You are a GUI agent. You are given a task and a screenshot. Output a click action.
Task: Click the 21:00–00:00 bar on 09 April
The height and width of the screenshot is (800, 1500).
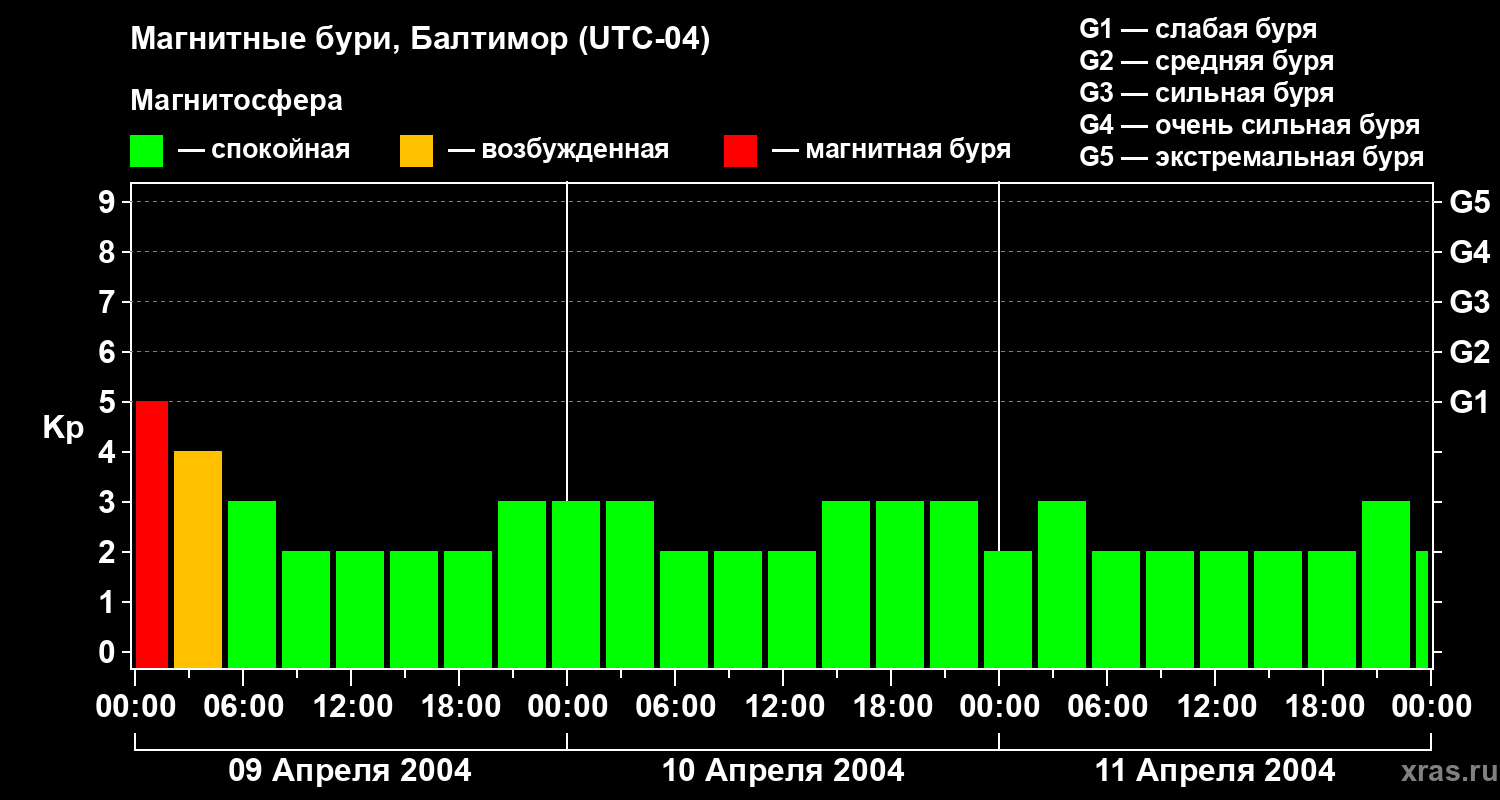pos(522,584)
